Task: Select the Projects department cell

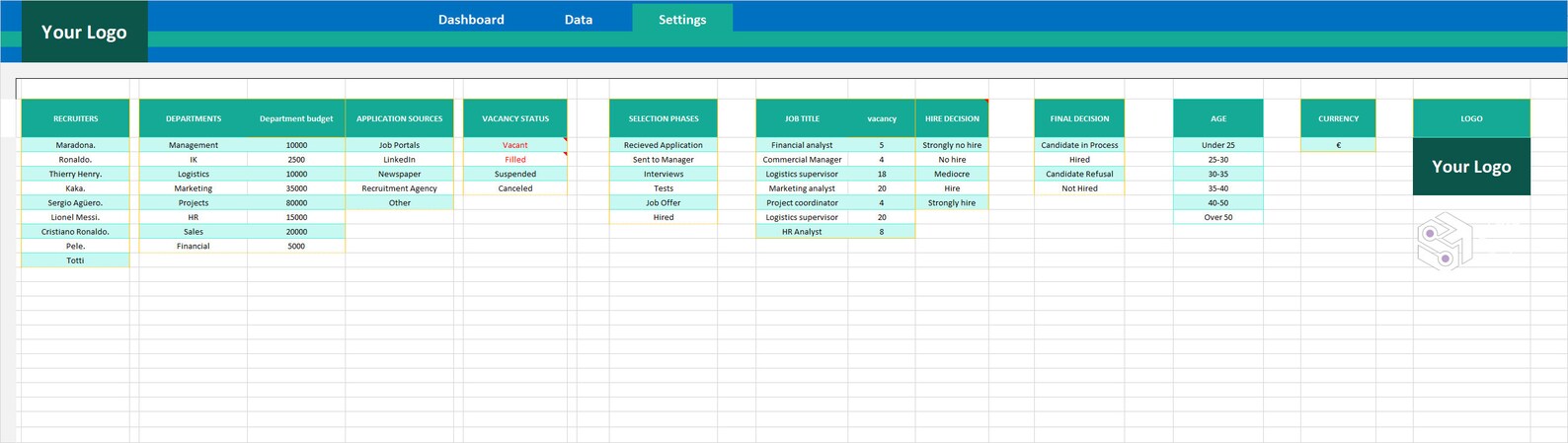Action: point(194,203)
